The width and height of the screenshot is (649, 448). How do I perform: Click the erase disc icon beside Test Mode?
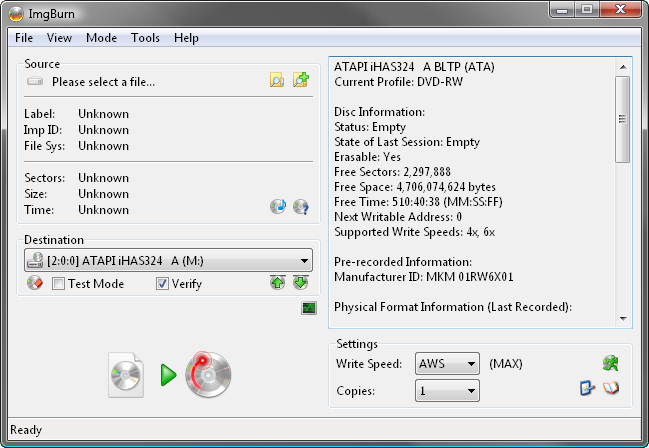[x=35, y=283]
